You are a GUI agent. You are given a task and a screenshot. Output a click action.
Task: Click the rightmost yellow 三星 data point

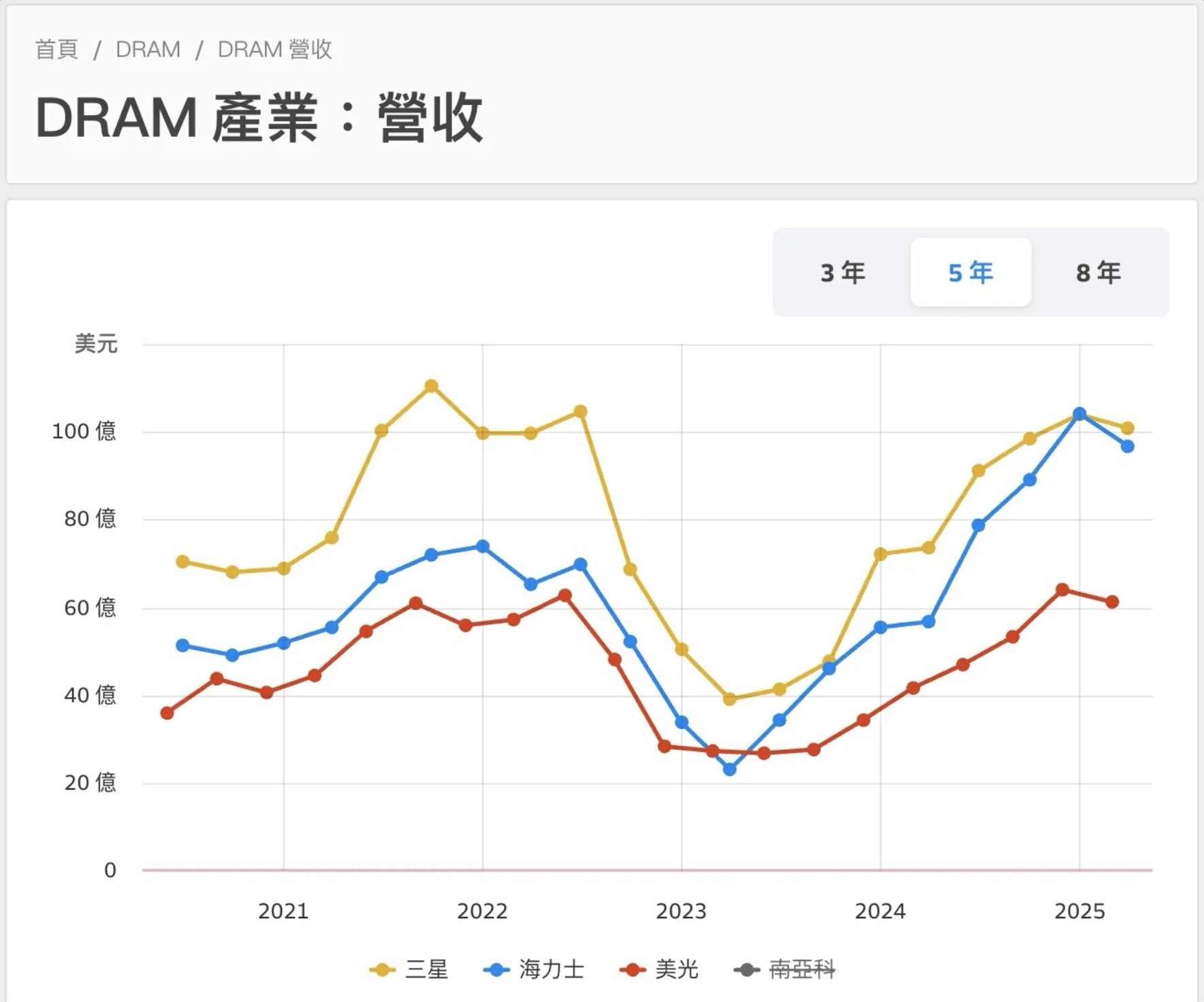[1128, 428]
